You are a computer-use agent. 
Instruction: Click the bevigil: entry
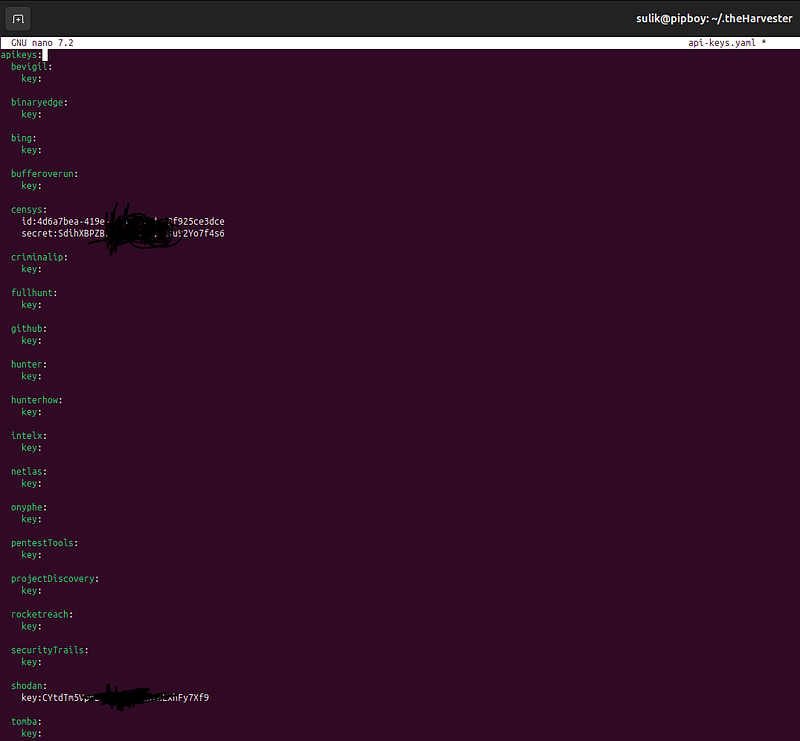point(32,66)
